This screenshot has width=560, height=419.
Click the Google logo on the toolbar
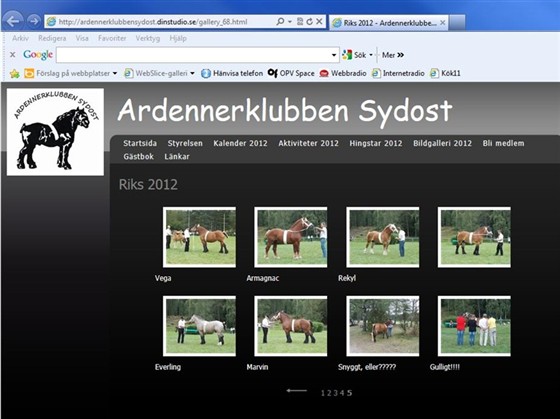[38, 55]
